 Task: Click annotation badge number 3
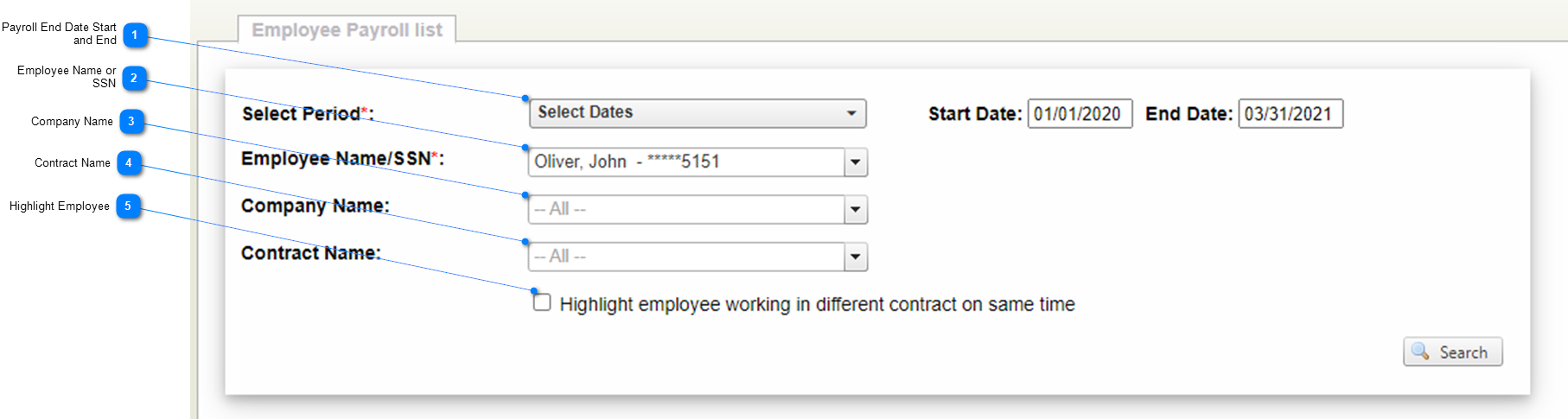[x=131, y=121]
